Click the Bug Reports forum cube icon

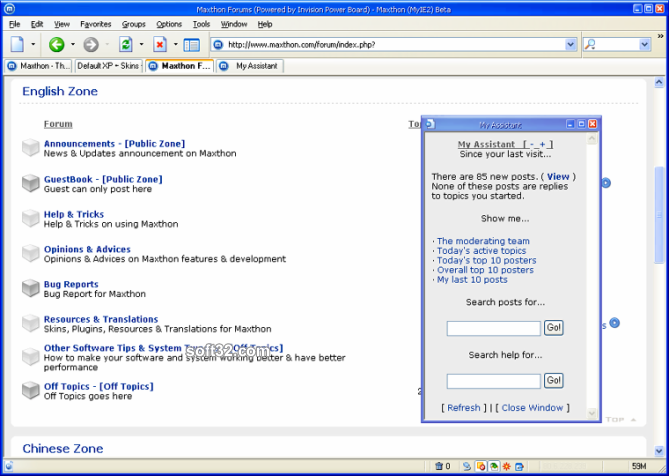pos(31,288)
